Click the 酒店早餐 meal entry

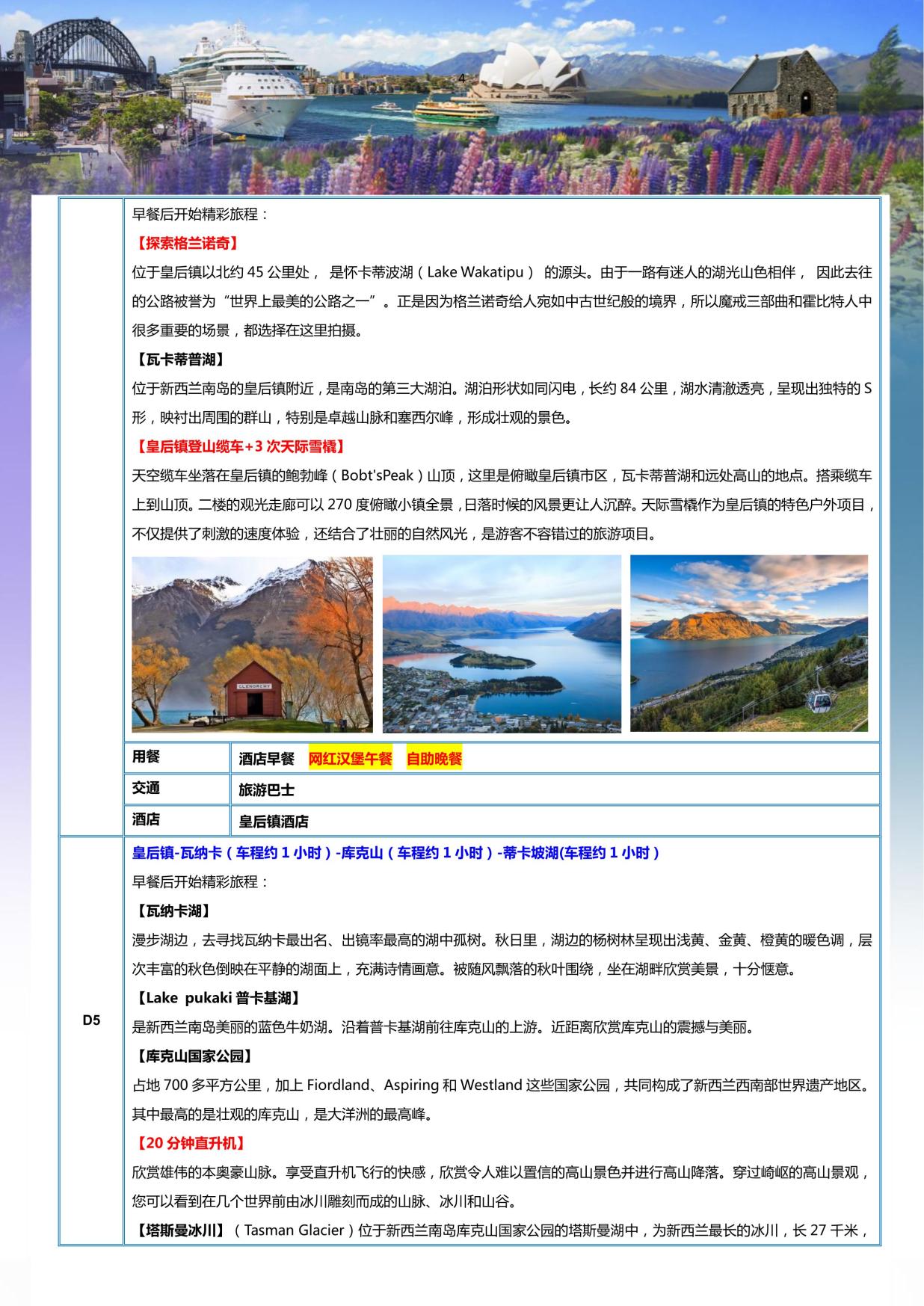[x=267, y=759]
